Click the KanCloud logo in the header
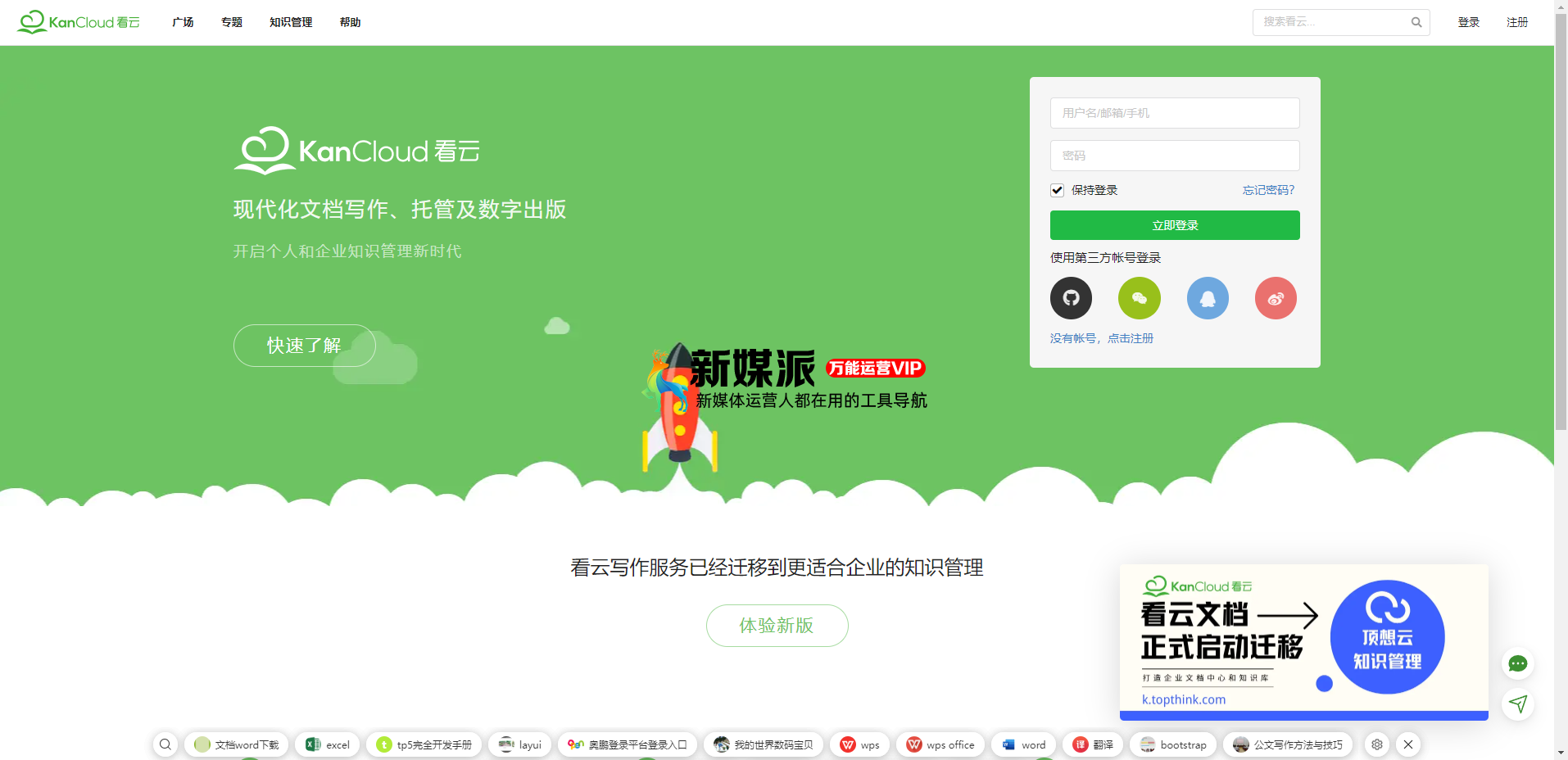 (79, 22)
